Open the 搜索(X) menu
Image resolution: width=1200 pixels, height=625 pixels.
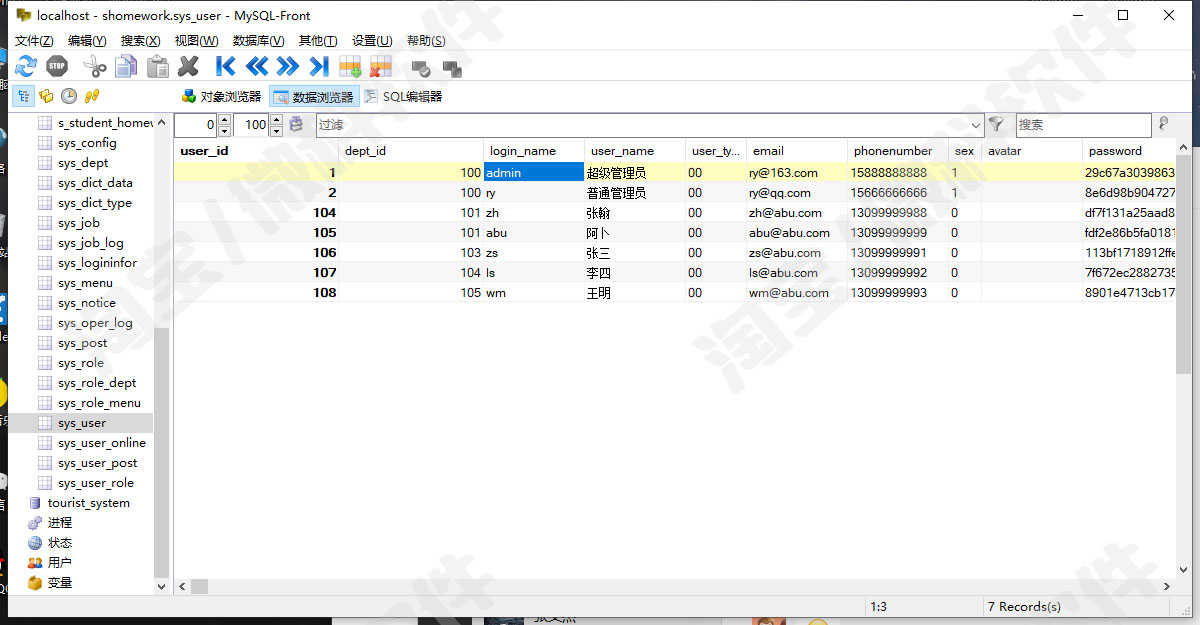click(x=140, y=40)
